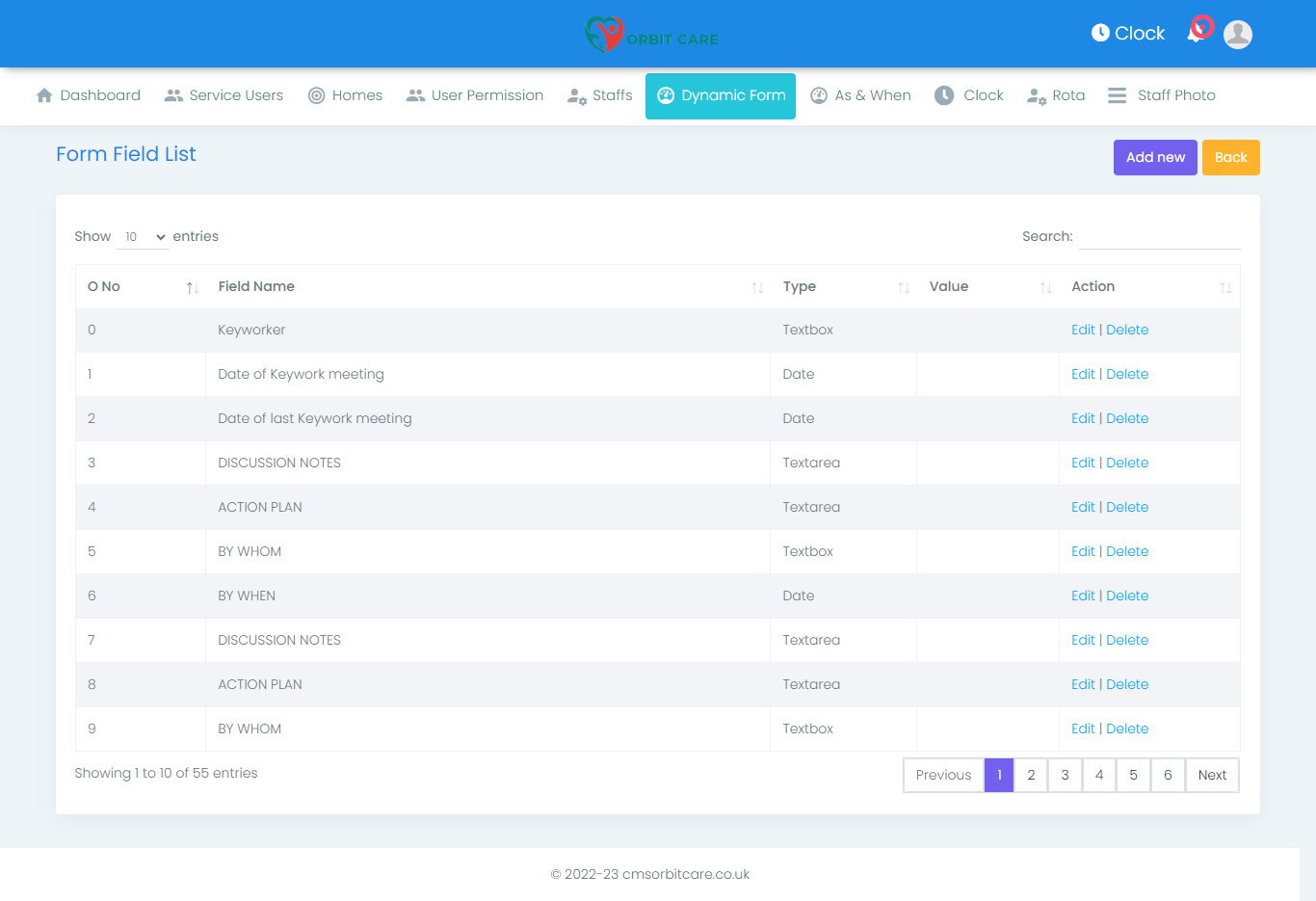Click the Orbit Care heart logo
Screen dimensions: 1316x901
click(x=604, y=34)
